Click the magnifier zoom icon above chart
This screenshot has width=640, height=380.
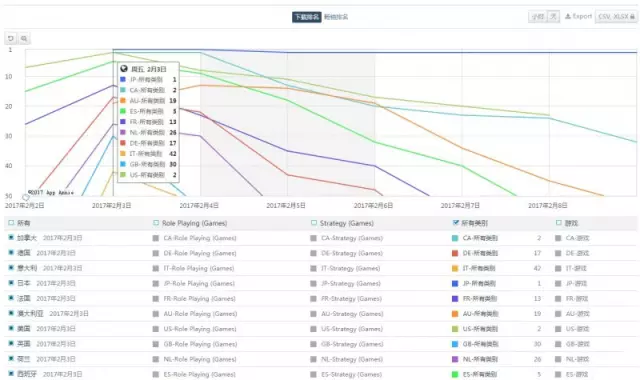click(24, 38)
